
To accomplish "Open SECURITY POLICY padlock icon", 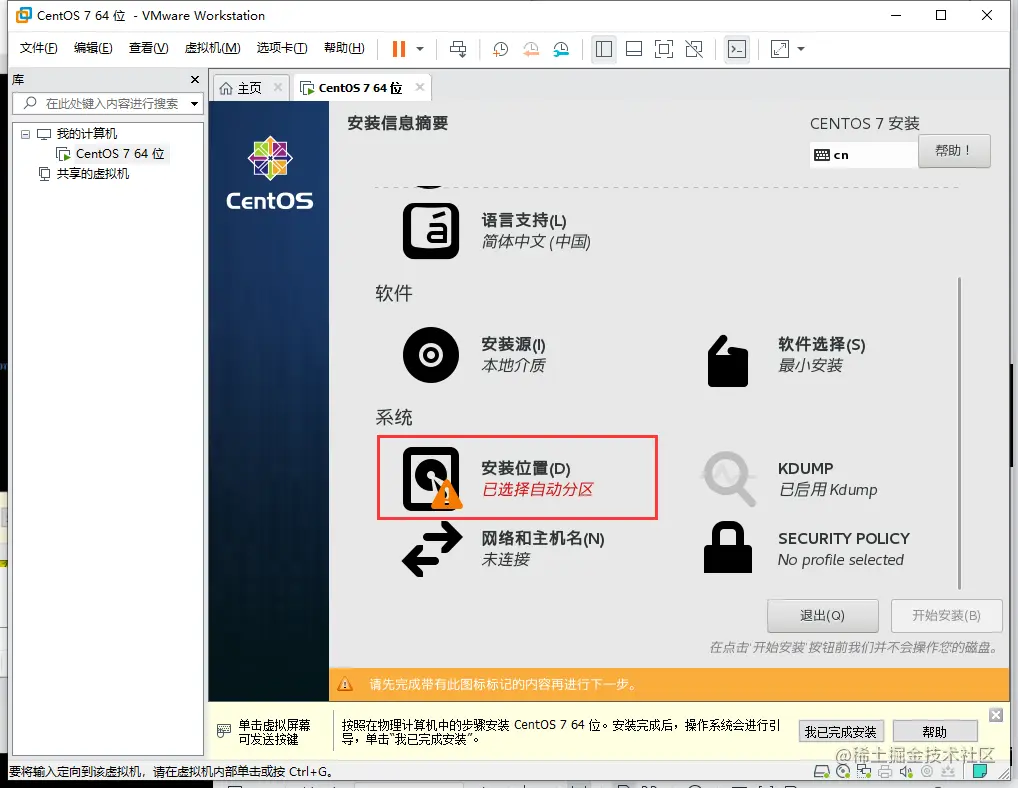I will point(728,547).
